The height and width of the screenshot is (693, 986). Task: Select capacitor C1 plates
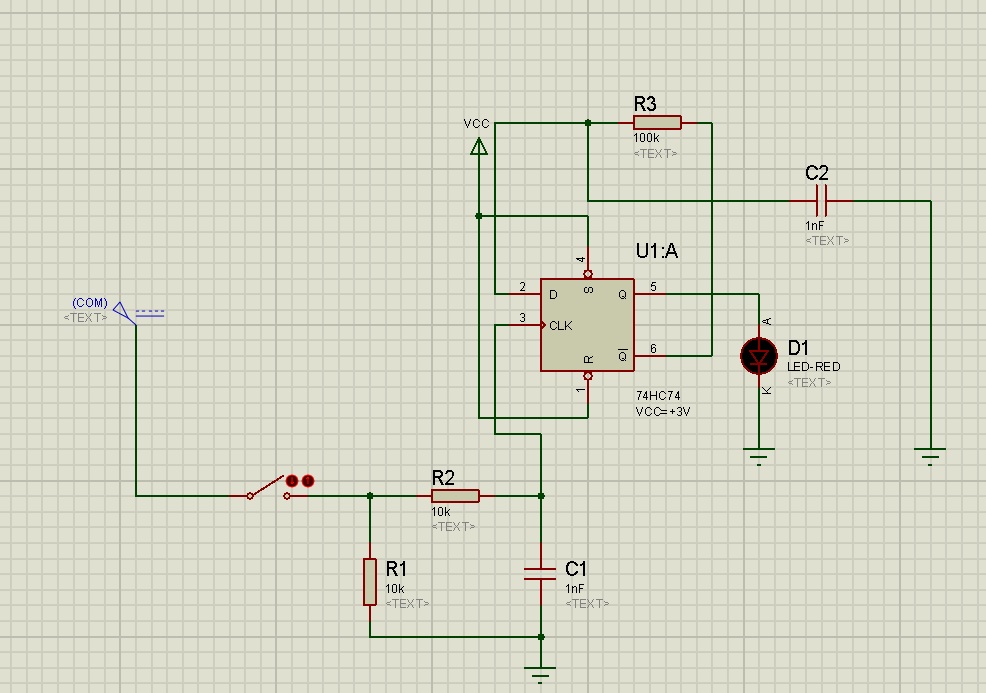[x=540, y=574]
